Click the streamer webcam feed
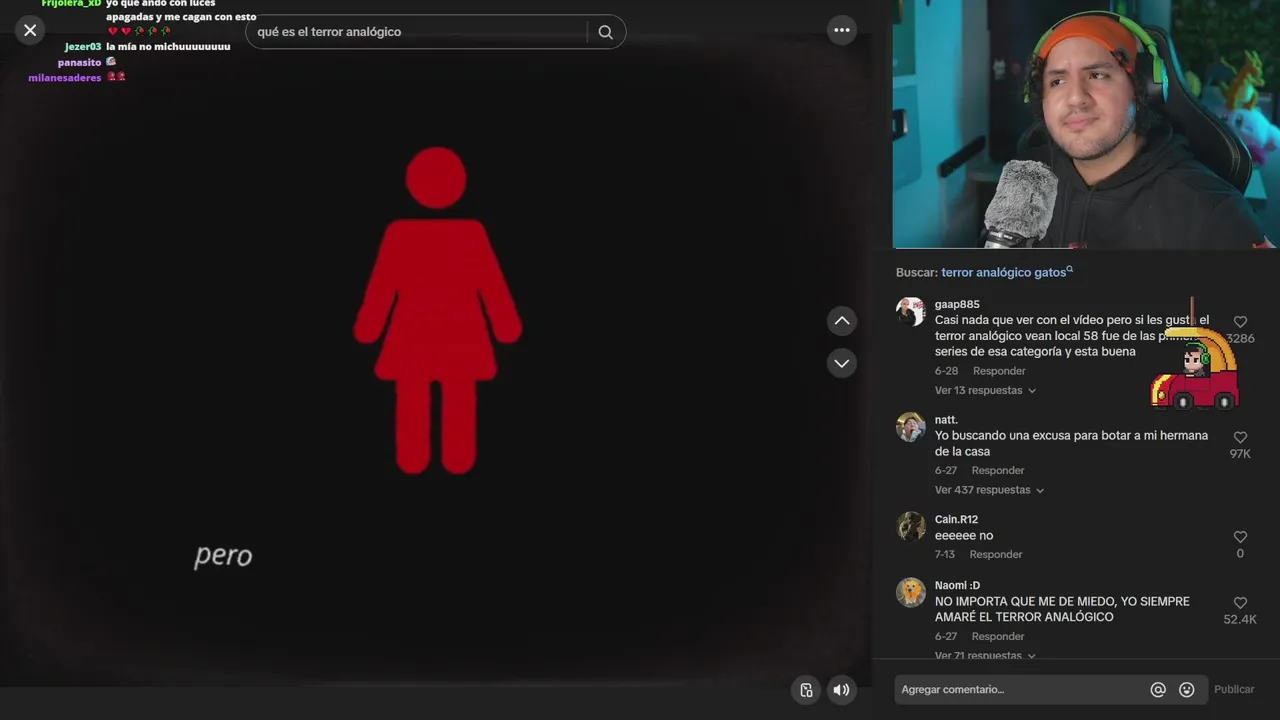Image resolution: width=1280 pixels, height=720 pixels. [x=1086, y=124]
